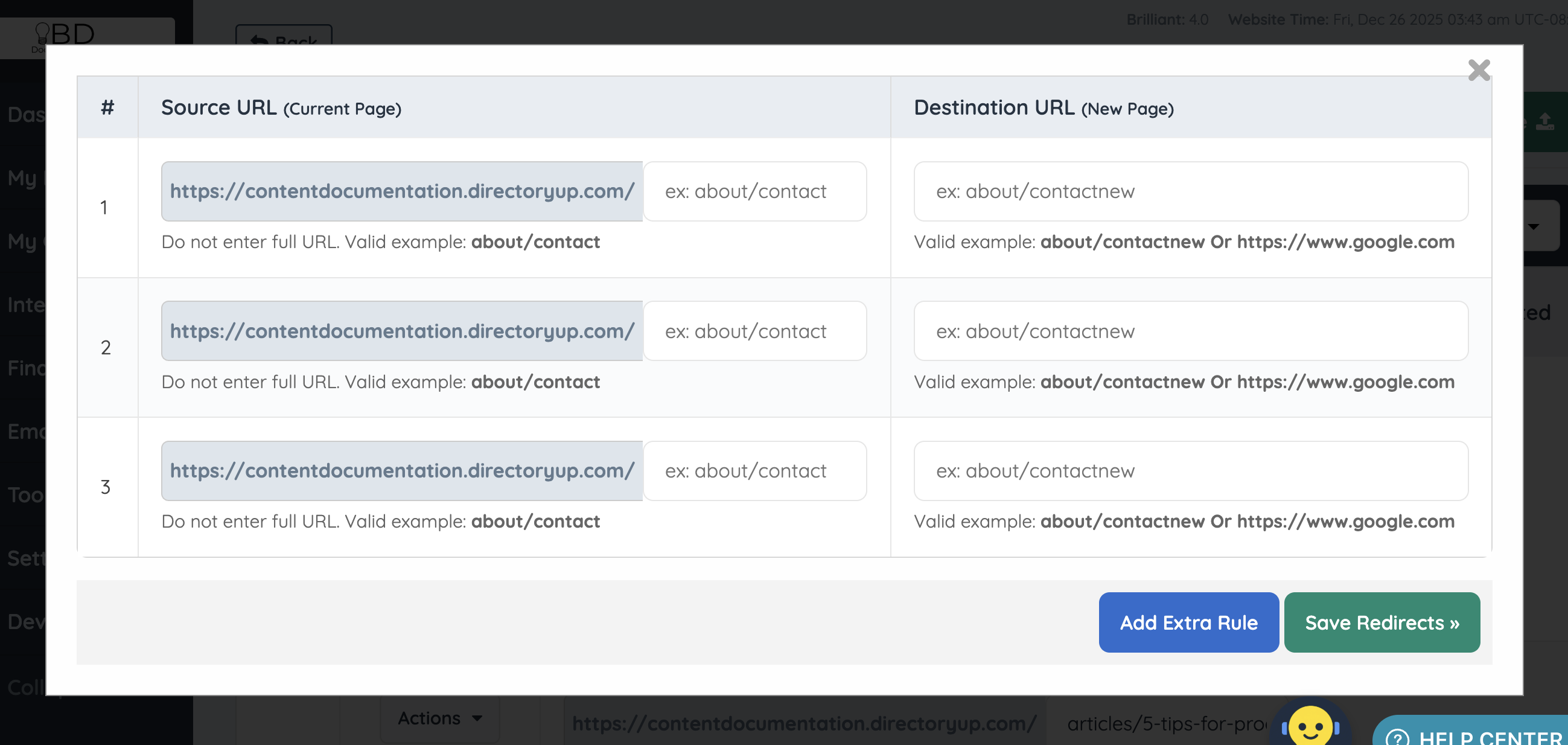The height and width of the screenshot is (745, 1568).
Task: Expand the dropdown arrow at right edge
Action: (1534, 226)
